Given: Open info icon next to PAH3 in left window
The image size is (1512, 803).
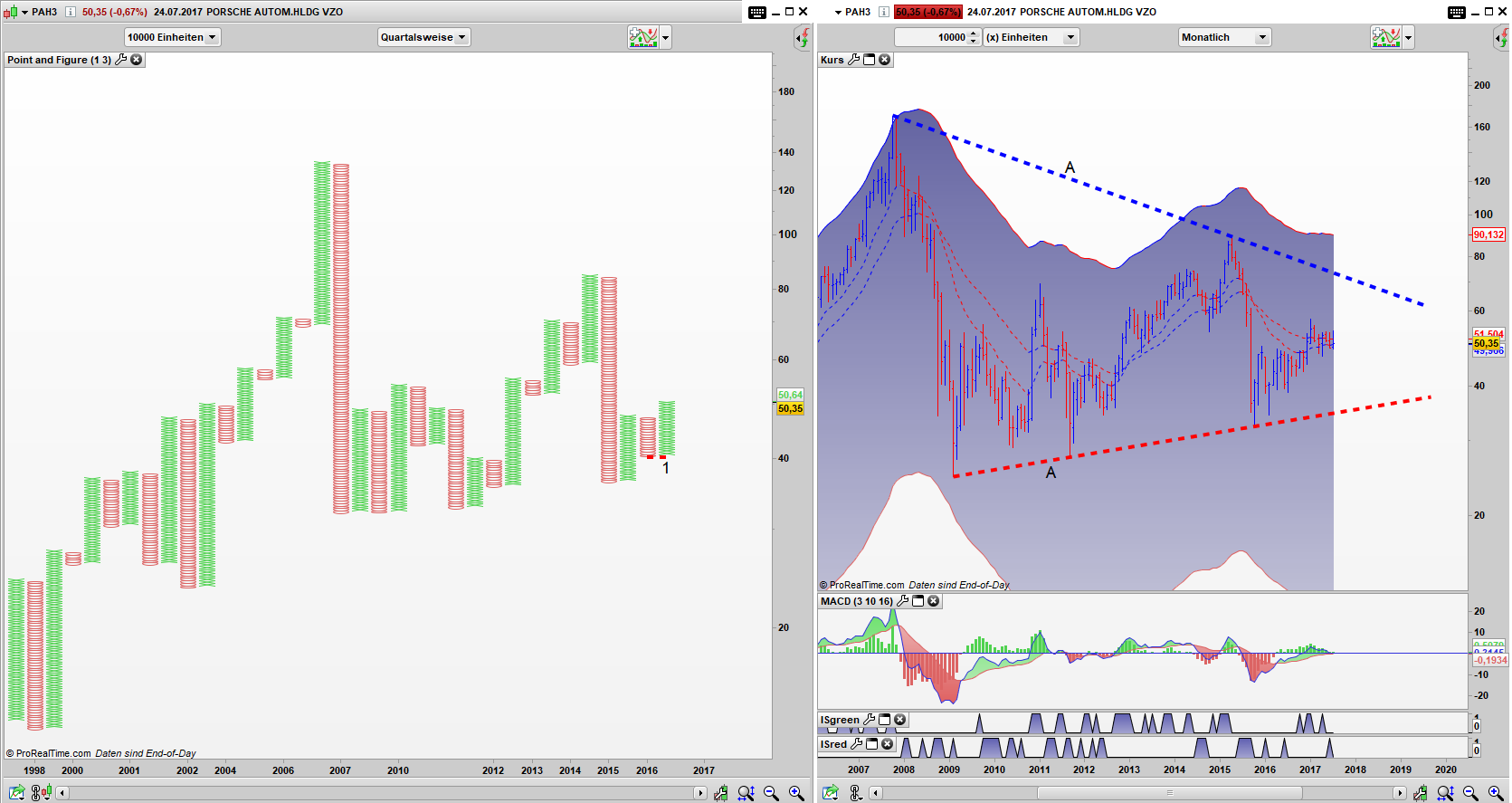Looking at the screenshot, I should (70, 12).
